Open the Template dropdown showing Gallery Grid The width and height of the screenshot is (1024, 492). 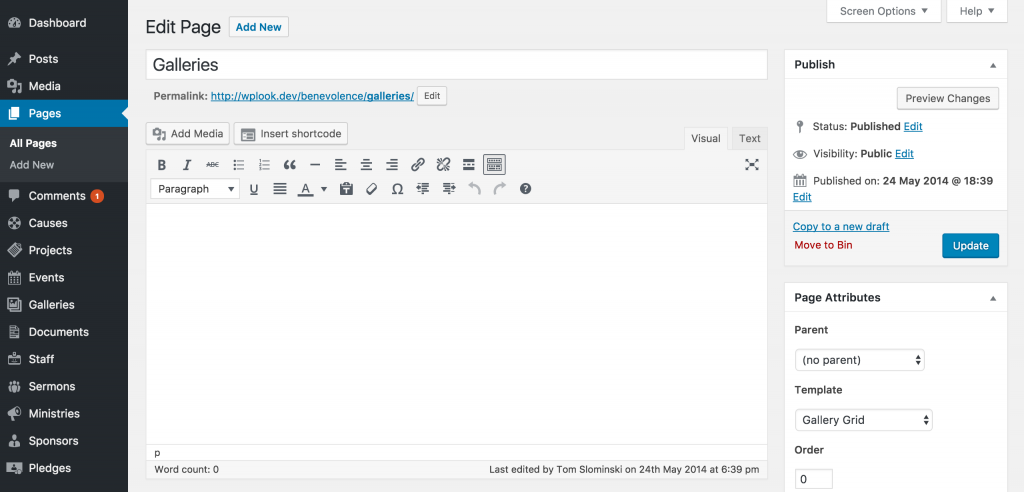(x=863, y=420)
